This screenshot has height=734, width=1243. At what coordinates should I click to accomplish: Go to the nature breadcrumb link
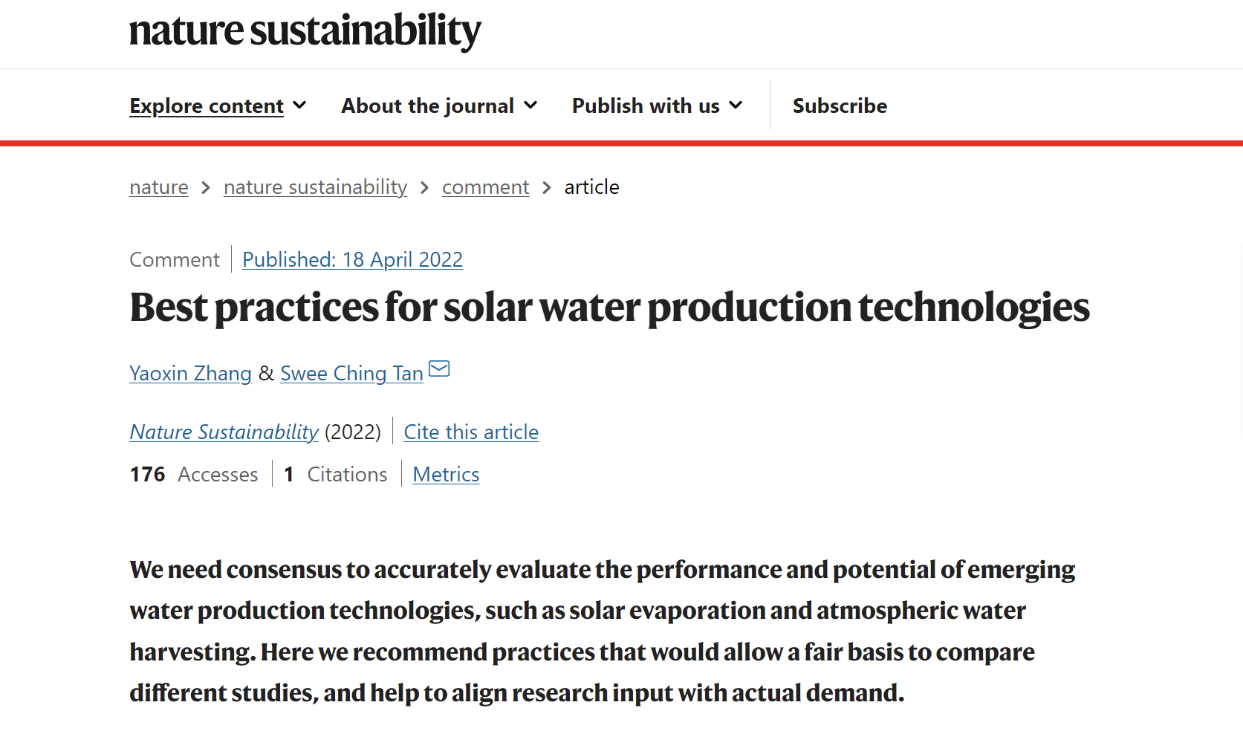coord(159,187)
